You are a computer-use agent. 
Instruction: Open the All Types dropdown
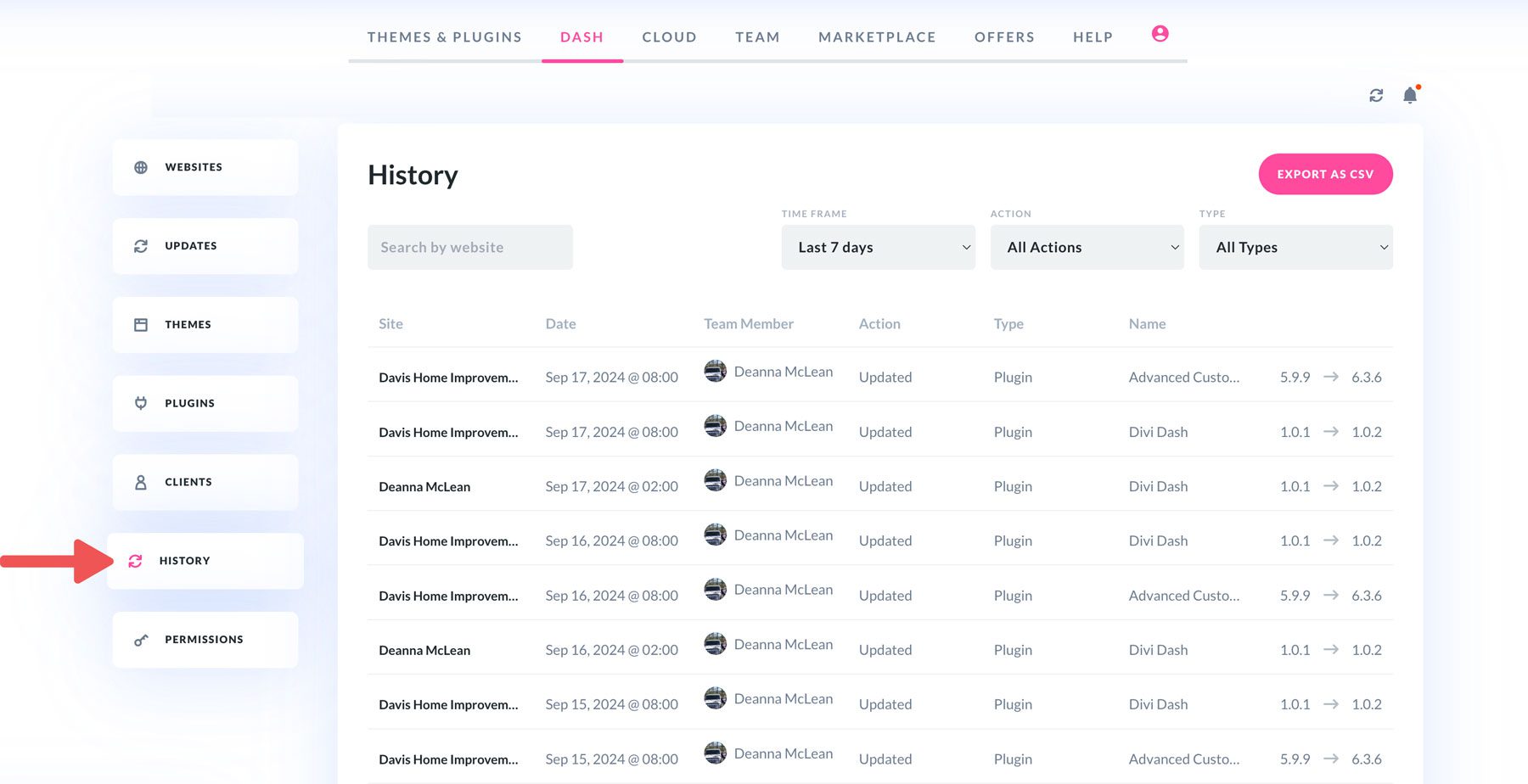click(1295, 247)
